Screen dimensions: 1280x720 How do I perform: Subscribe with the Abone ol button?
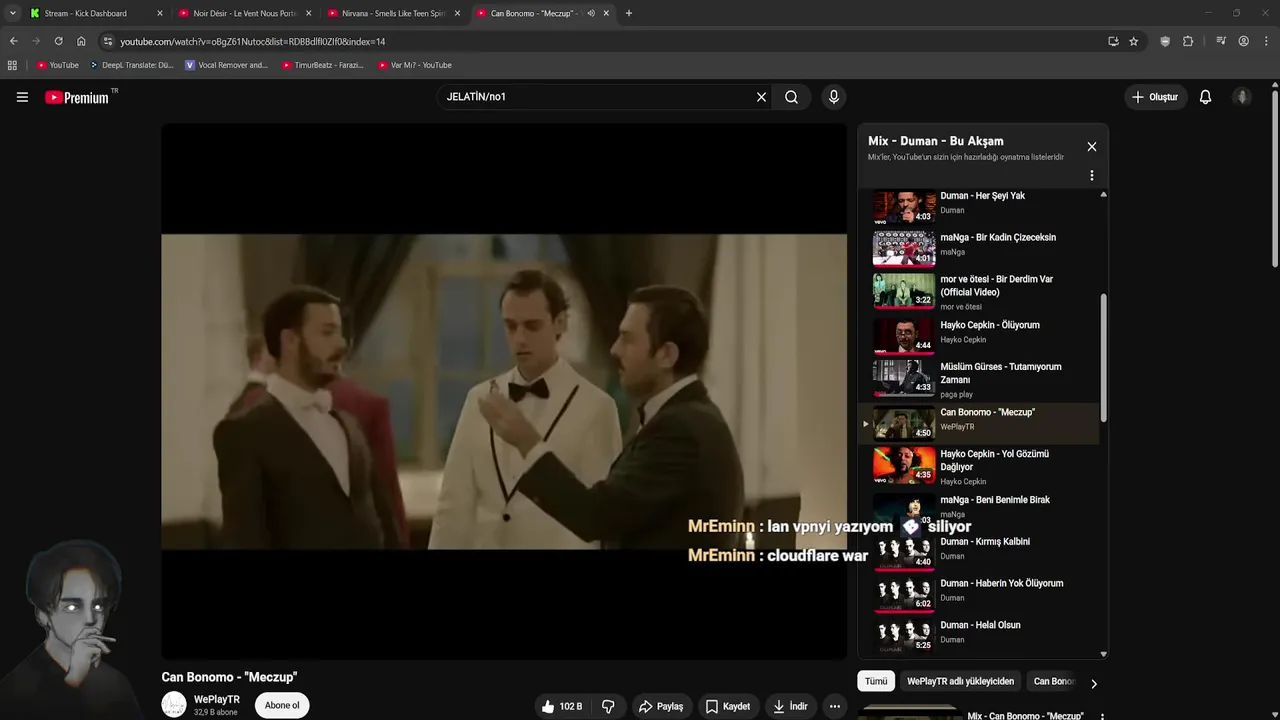(x=282, y=705)
